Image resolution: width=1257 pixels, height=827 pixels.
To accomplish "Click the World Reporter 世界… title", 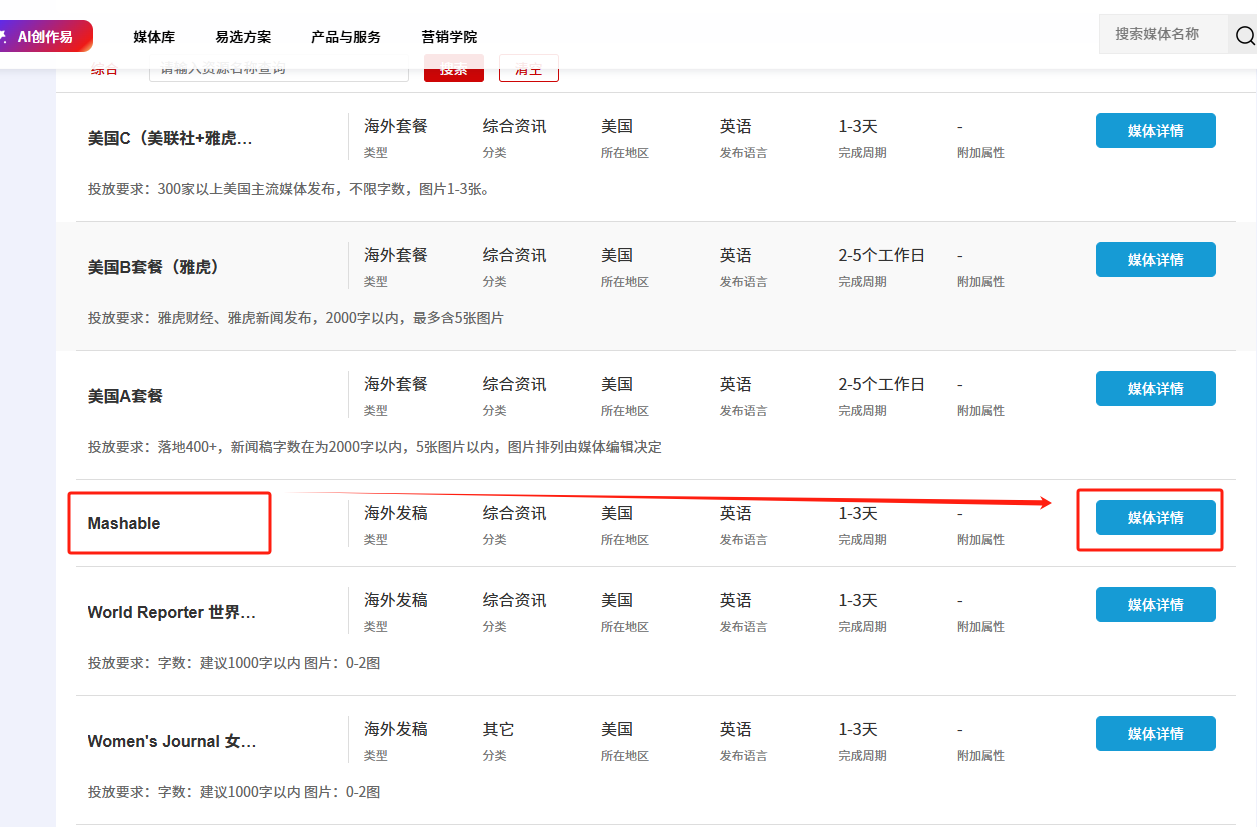I will tap(171, 613).
